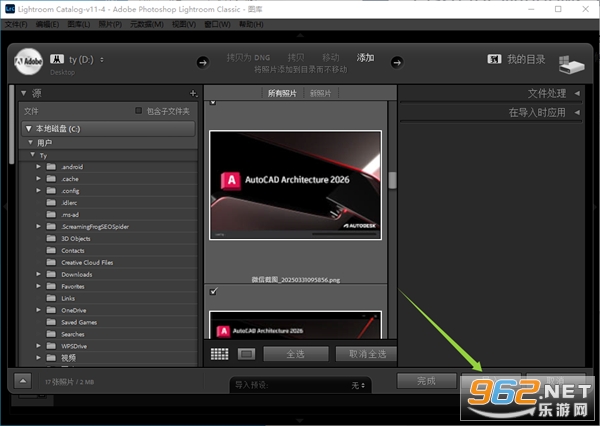
Task: Expand the 文件处理 panel
Action: 577,93
